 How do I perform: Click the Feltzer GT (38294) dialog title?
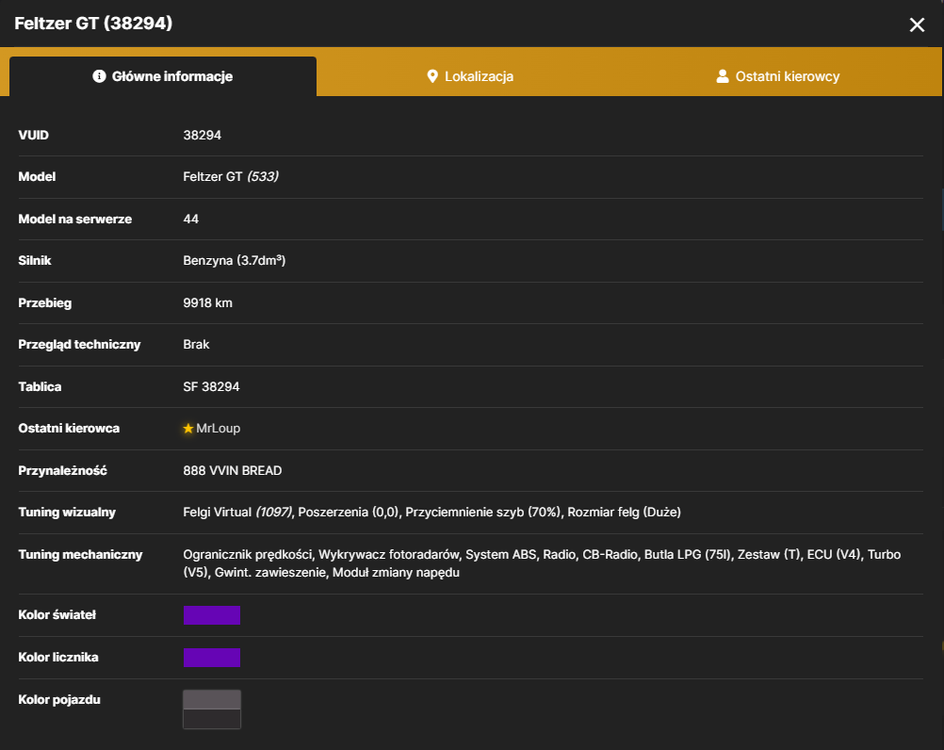[x=93, y=23]
